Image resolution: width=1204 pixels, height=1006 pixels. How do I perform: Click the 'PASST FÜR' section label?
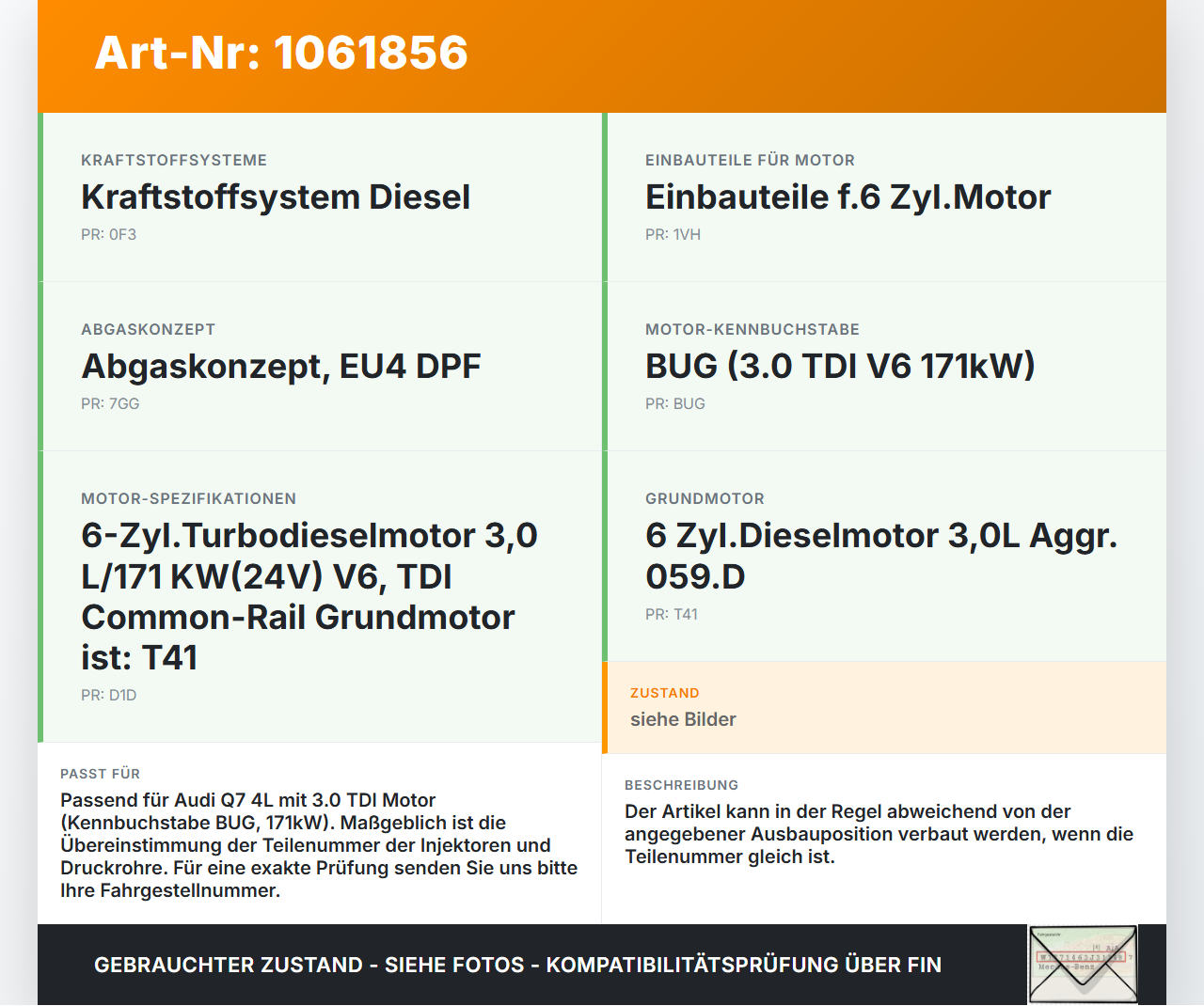tap(101, 774)
